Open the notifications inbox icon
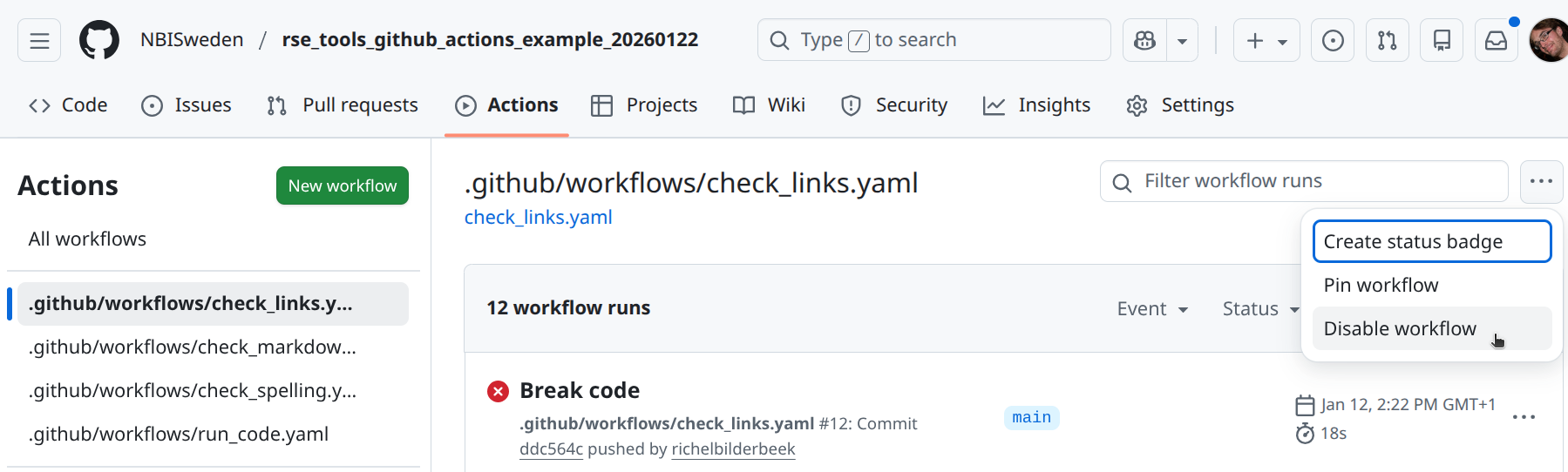This screenshot has height=472, width=1568. coord(1496,40)
